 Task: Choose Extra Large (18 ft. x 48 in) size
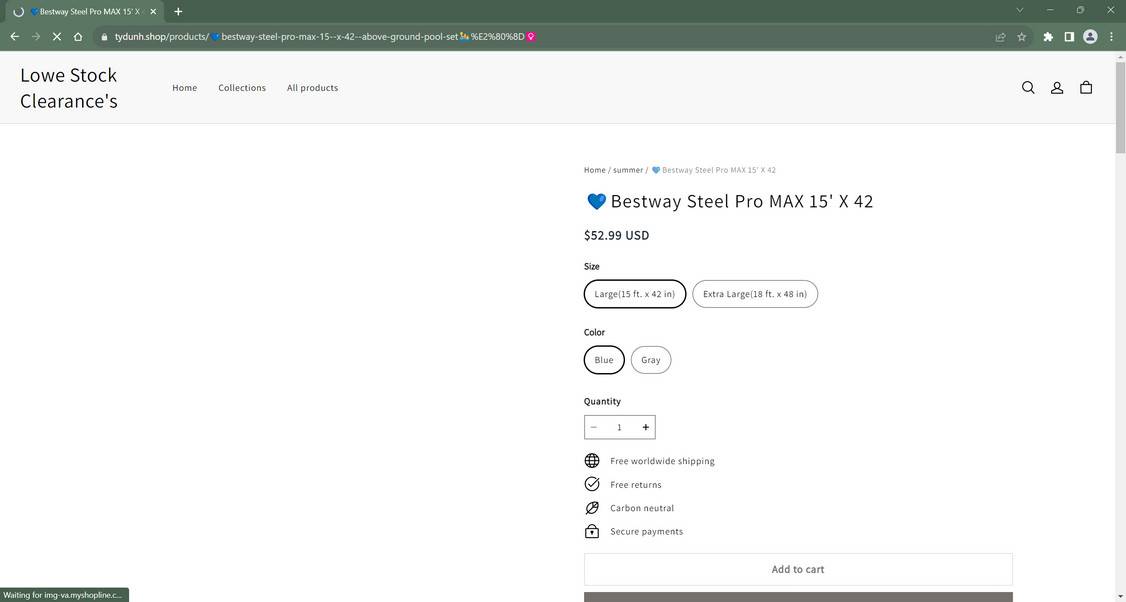[755, 294]
